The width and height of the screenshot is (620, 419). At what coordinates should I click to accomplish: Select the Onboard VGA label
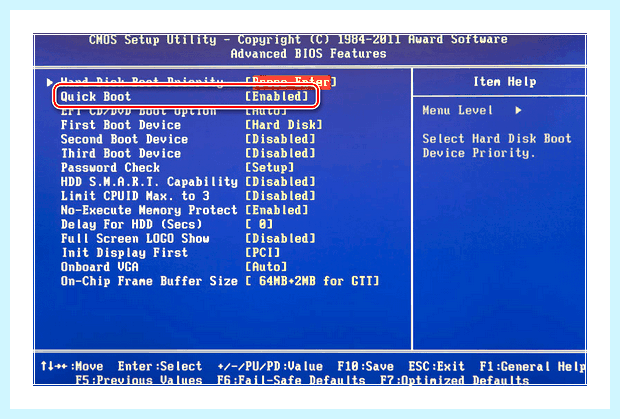coord(99,267)
